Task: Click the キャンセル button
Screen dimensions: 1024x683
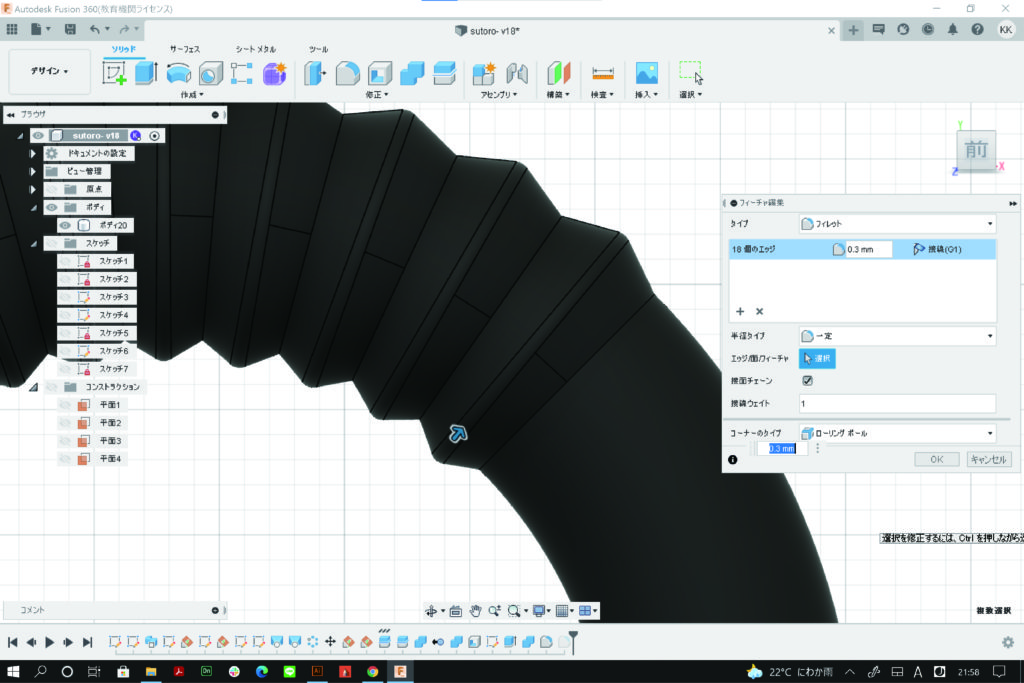Action: tap(989, 459)
